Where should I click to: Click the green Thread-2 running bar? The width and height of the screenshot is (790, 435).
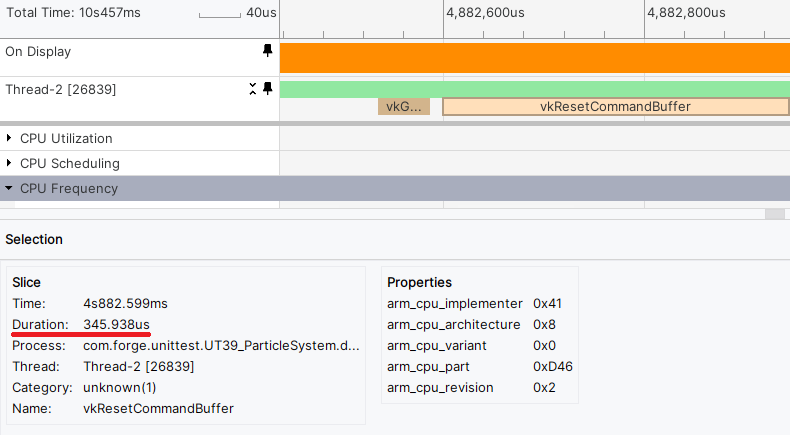pos(535,89)
